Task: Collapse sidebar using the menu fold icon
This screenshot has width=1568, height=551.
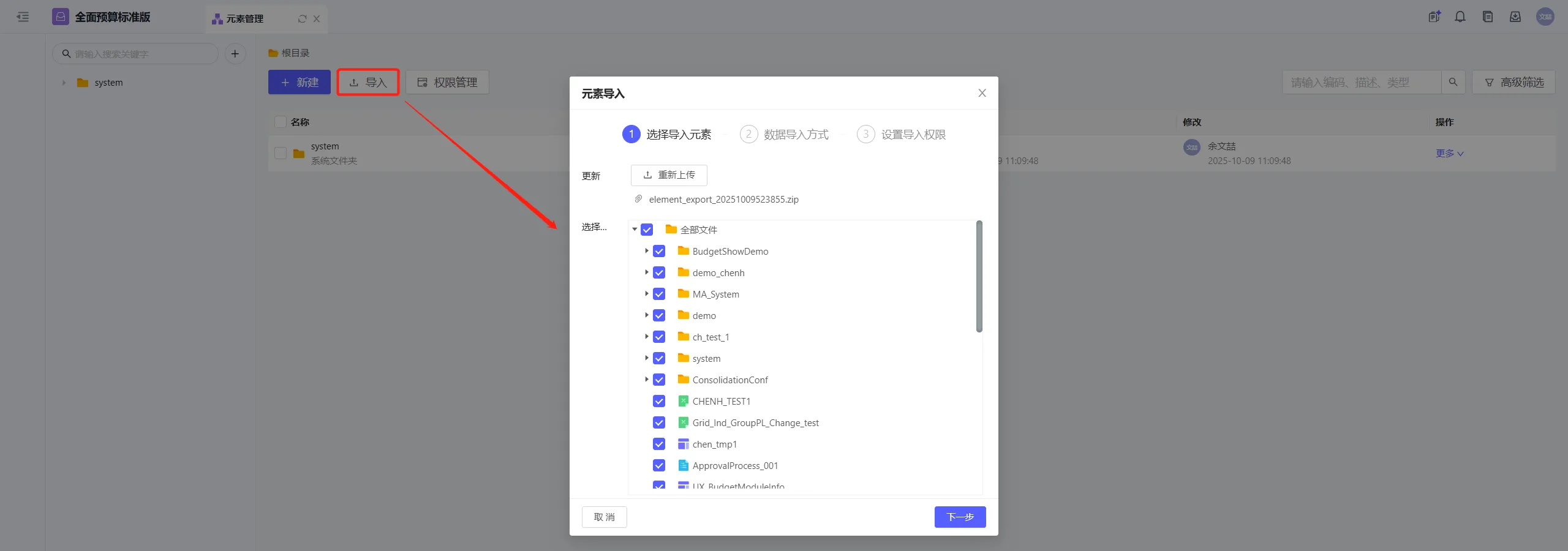Action: 23,17
